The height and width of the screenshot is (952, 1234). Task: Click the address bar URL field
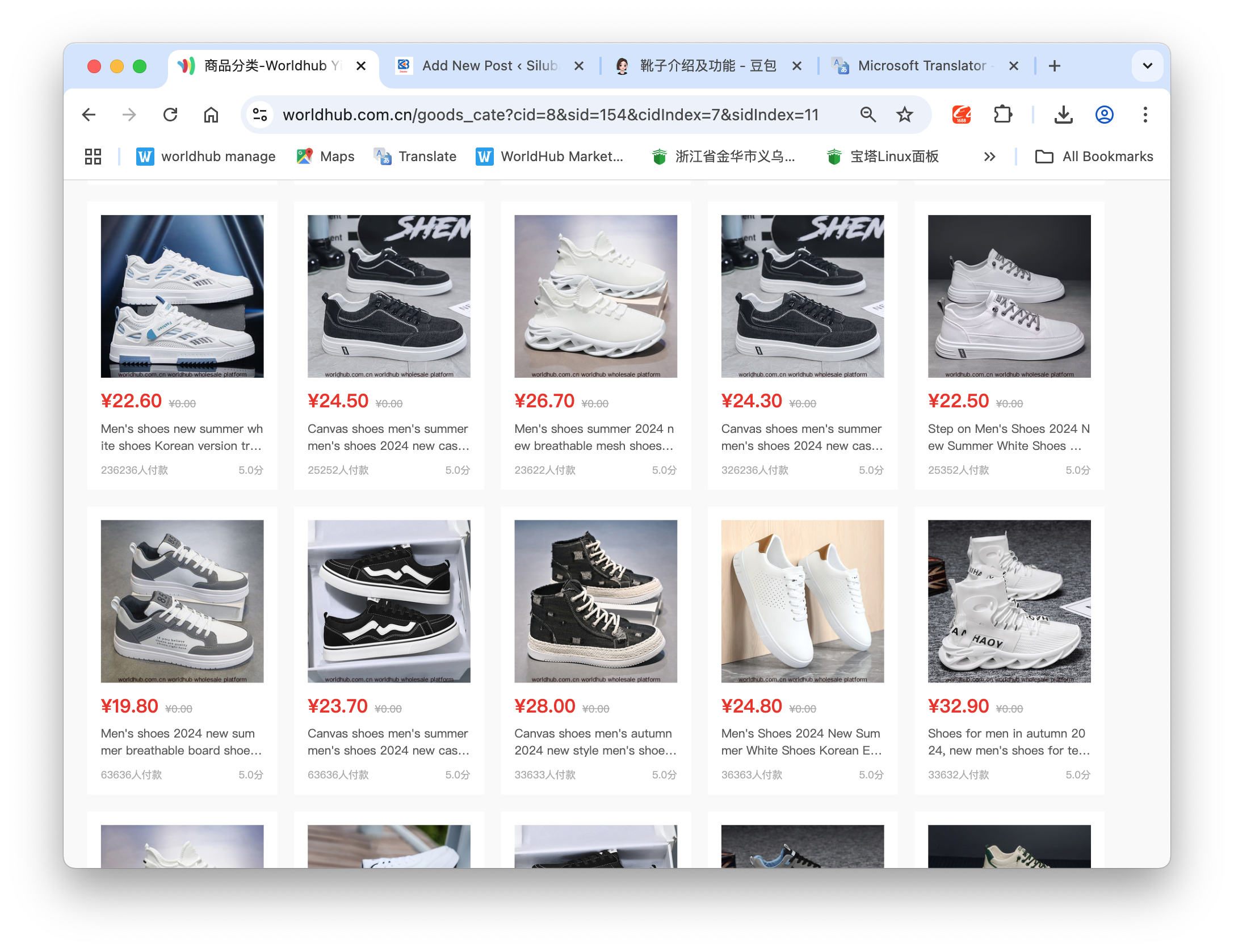[551, 115]
